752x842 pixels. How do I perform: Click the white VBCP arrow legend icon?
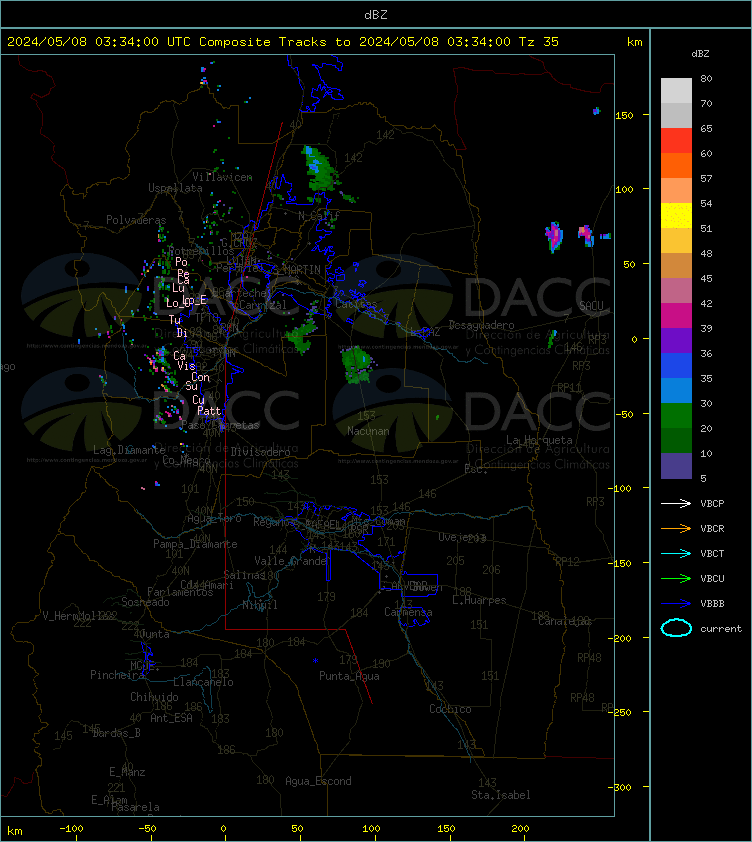[676, 503]
